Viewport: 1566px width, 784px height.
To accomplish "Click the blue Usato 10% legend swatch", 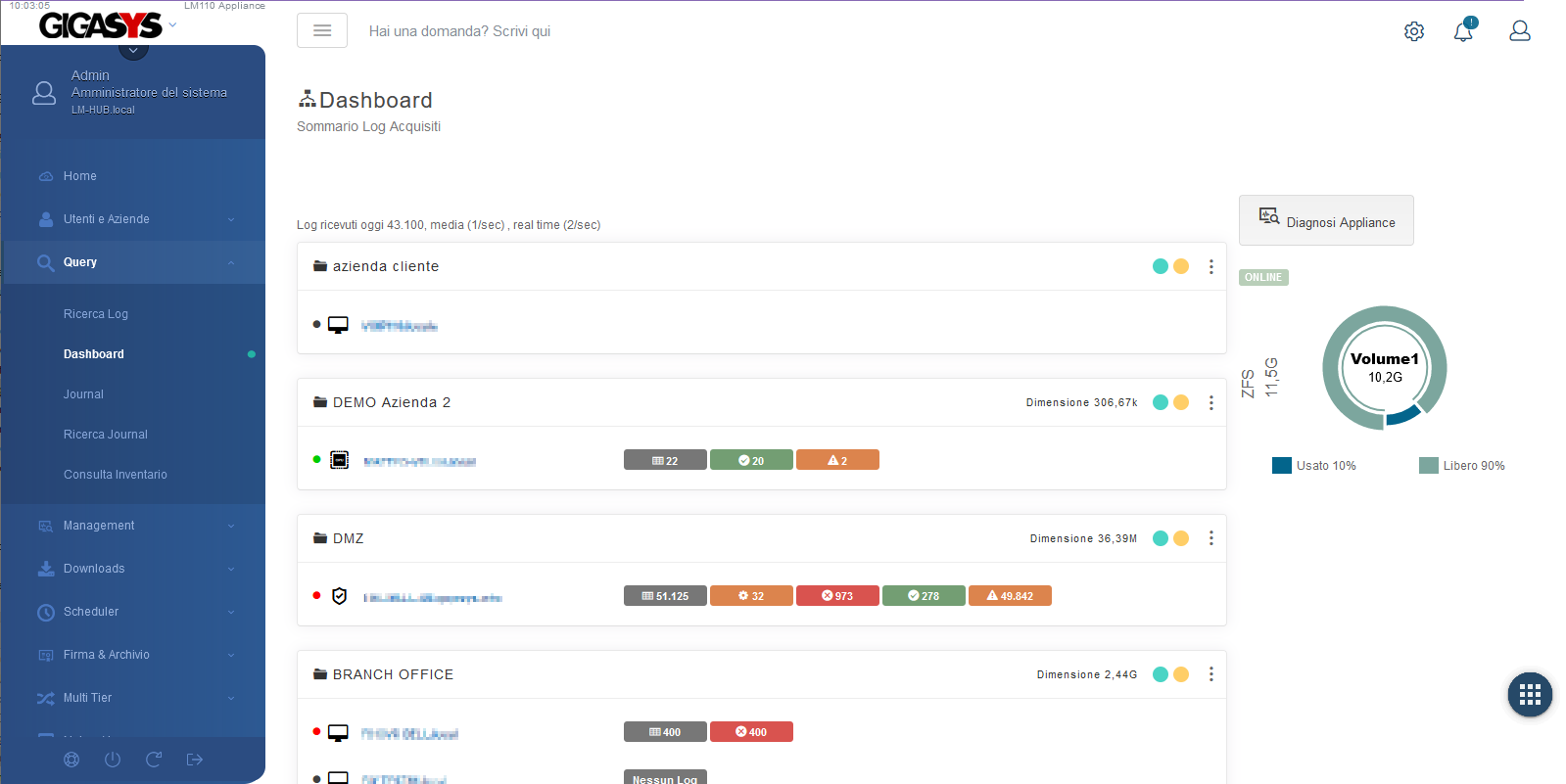I will click(x=1282, y=465).
